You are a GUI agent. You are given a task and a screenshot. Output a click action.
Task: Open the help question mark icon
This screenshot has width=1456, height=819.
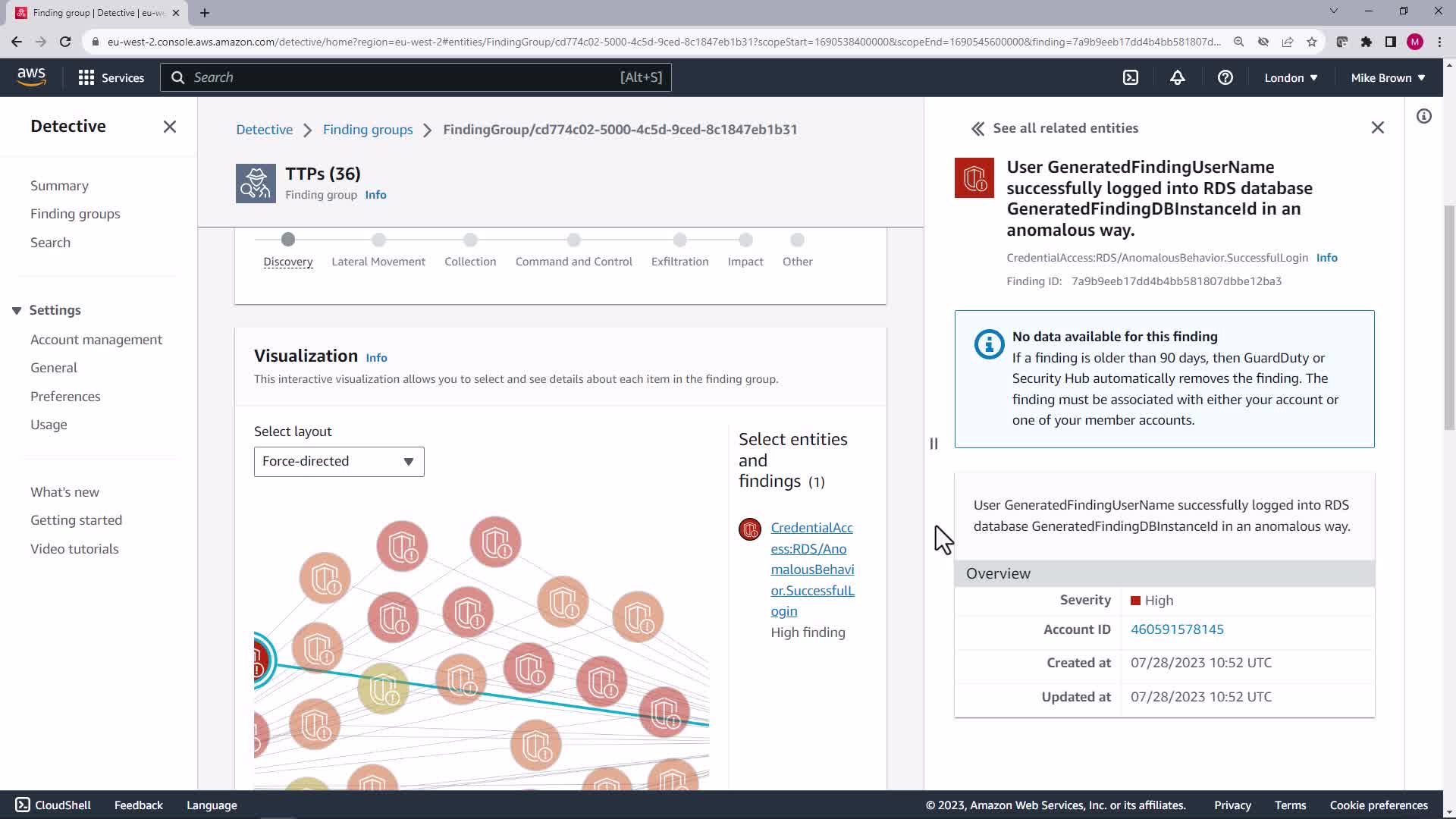tap(1225, 77)
